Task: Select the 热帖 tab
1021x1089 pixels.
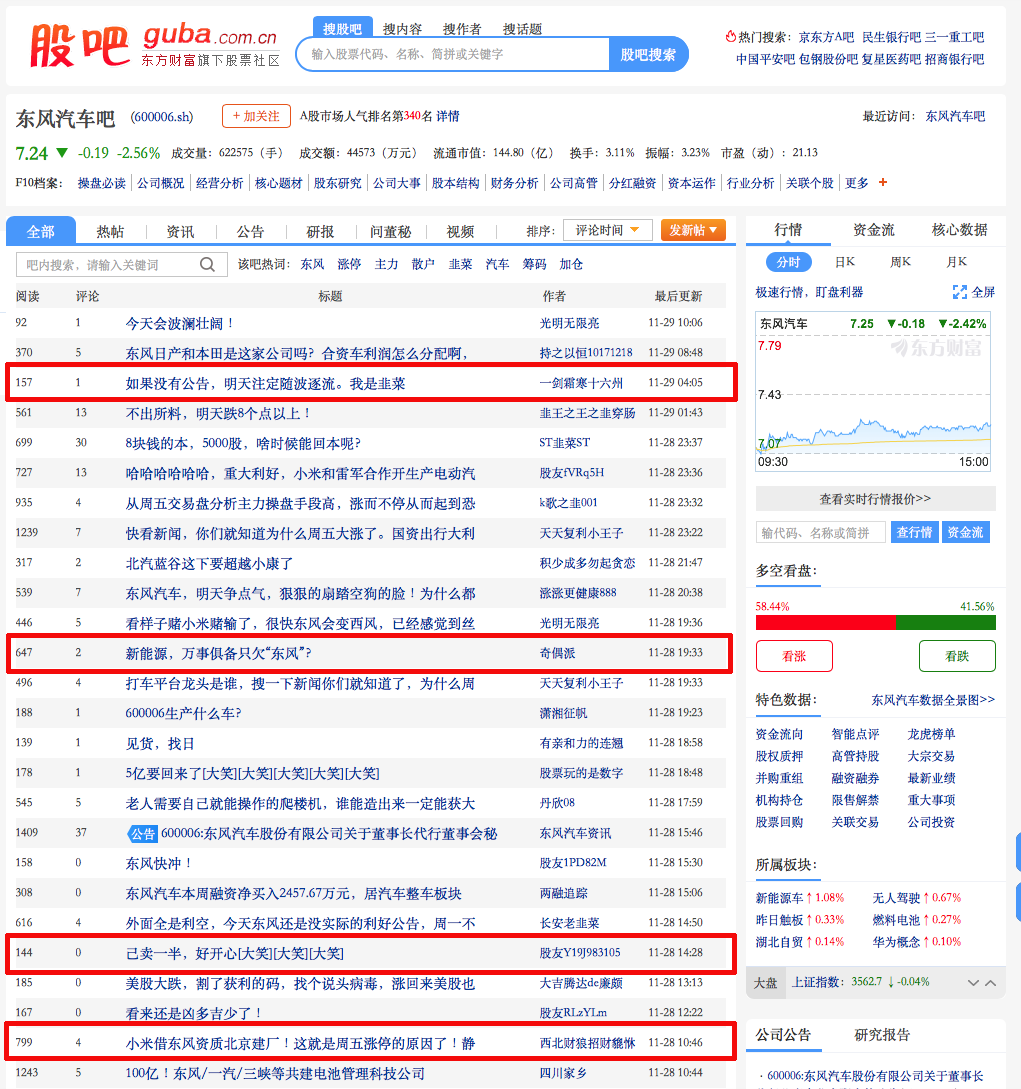Action: (x=110, y=232)
